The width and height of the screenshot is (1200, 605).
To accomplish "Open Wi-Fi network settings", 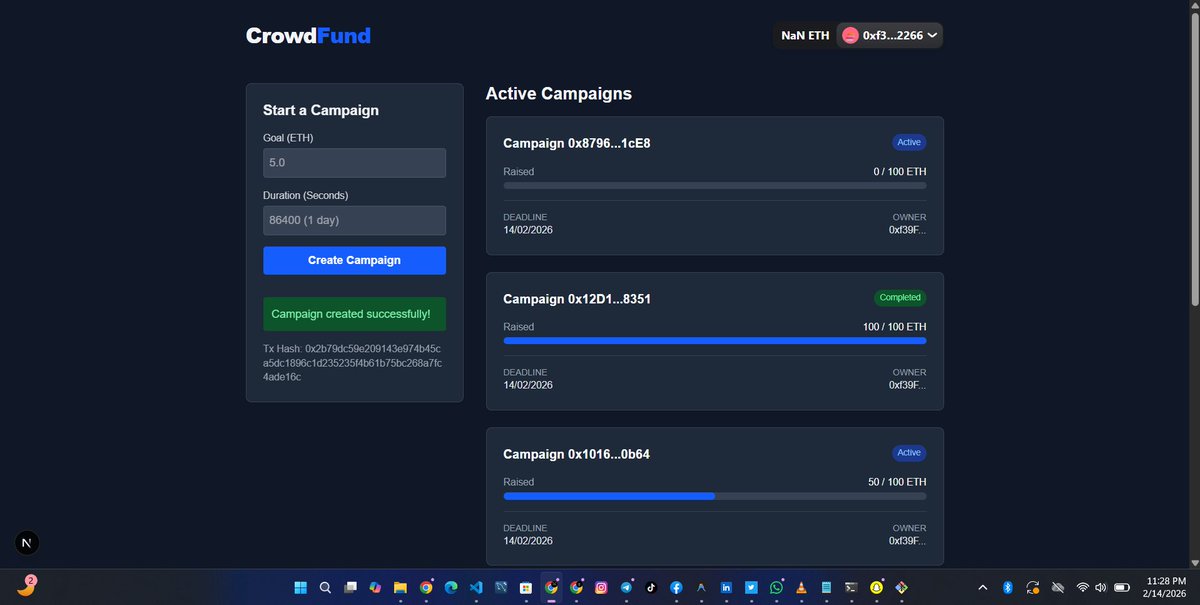I will click(x=1082, y=588).
